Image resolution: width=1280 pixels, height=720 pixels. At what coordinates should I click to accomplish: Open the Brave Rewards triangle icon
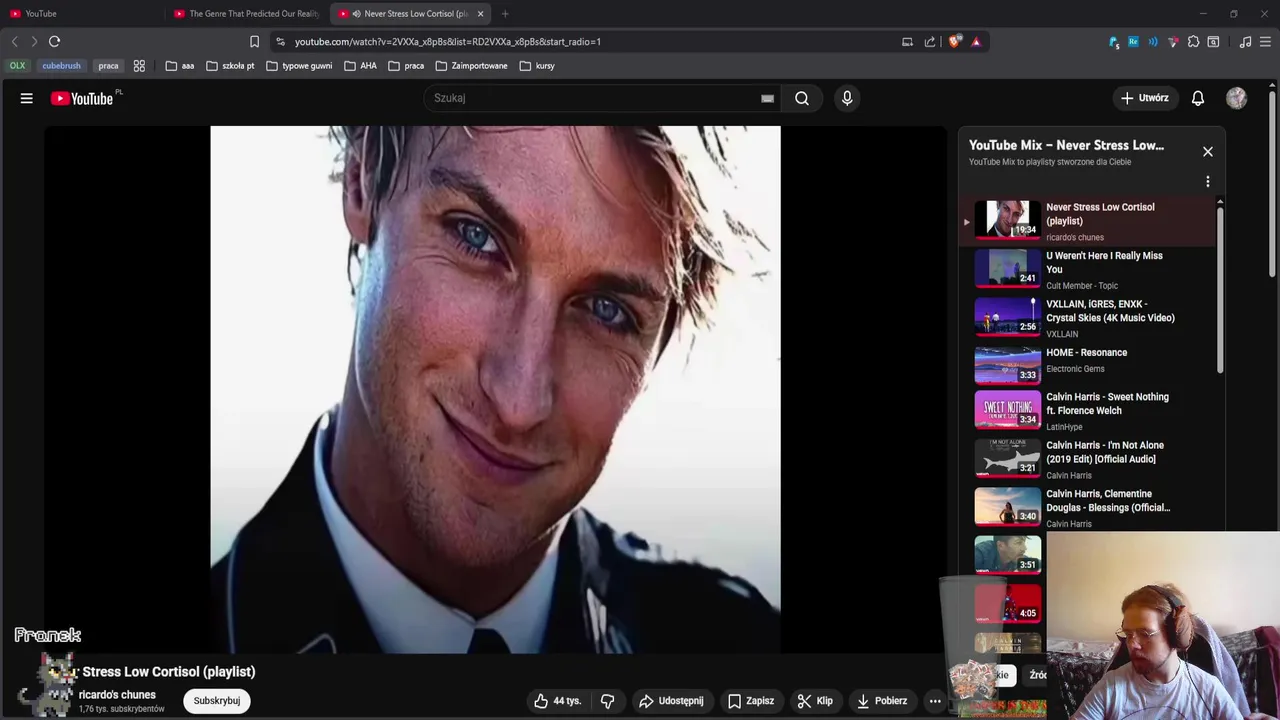976,42
